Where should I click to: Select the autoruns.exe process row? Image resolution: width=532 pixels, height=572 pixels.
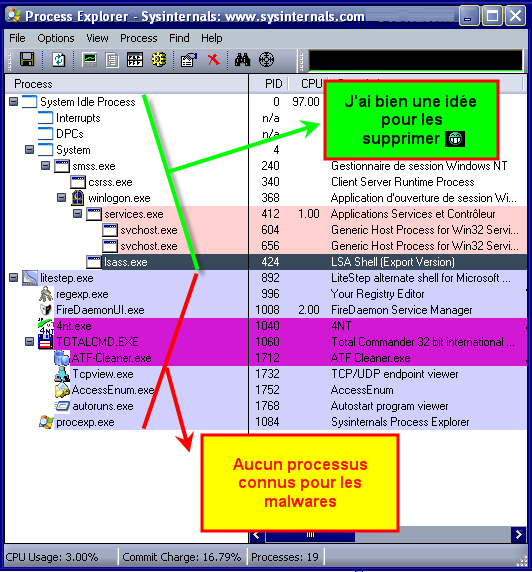266,406
